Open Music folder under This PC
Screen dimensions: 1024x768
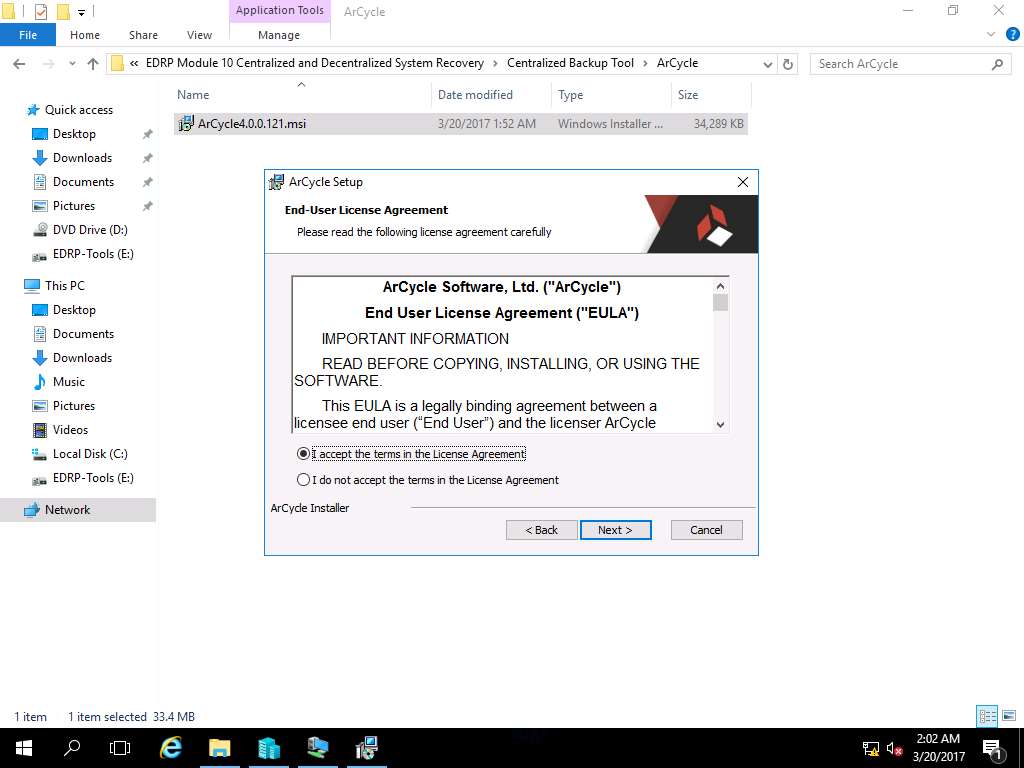click(x=69, y=382)
